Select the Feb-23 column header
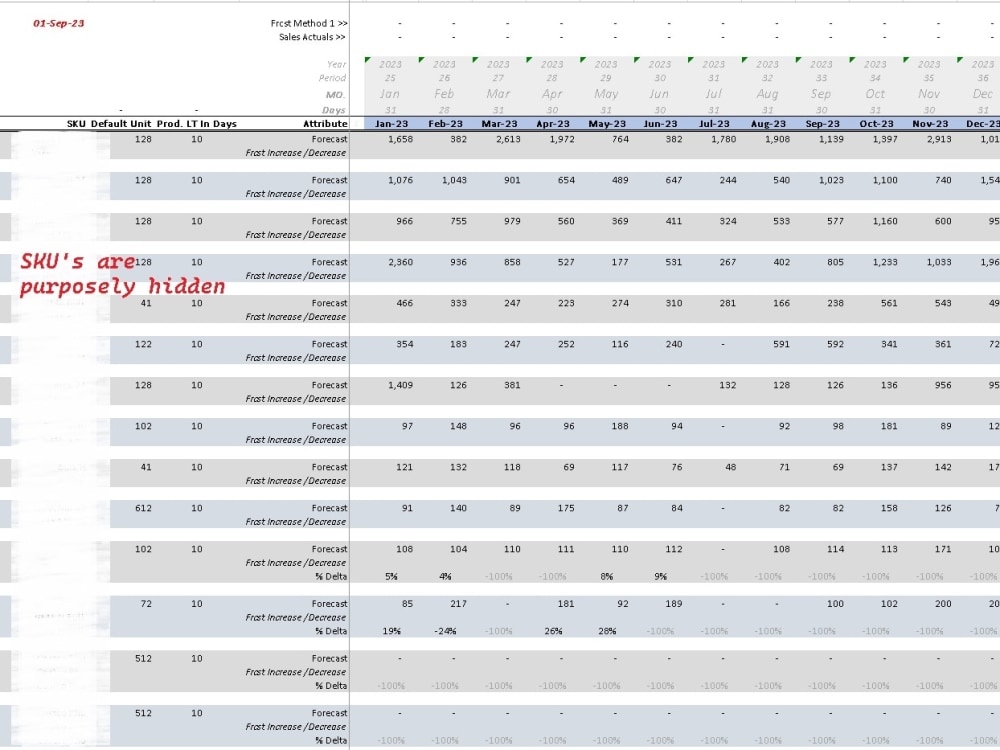The width and height of the screenshot is (1000, 750). click(445, 124)
